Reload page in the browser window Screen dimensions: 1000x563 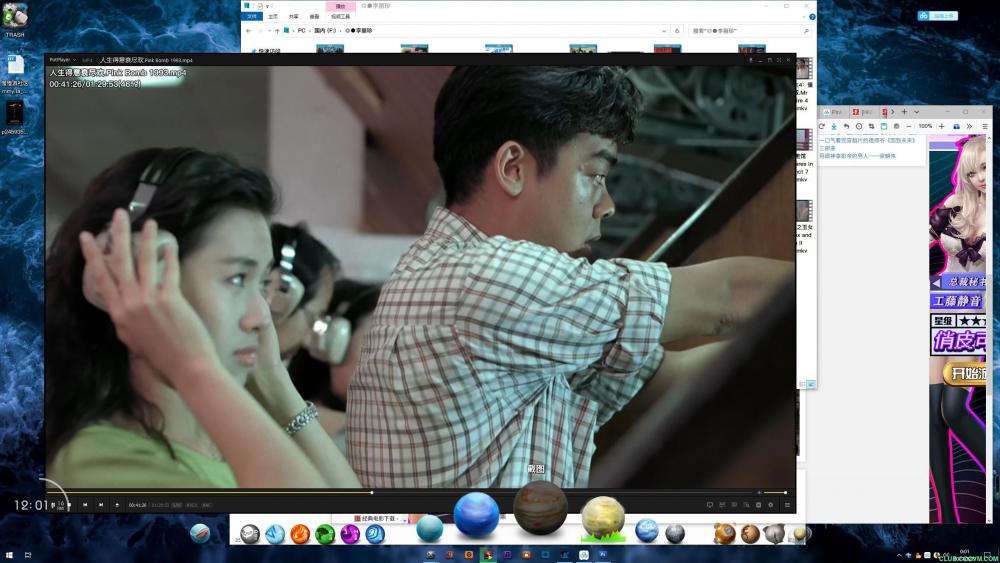pyautogui.click(x=822, y=126)
